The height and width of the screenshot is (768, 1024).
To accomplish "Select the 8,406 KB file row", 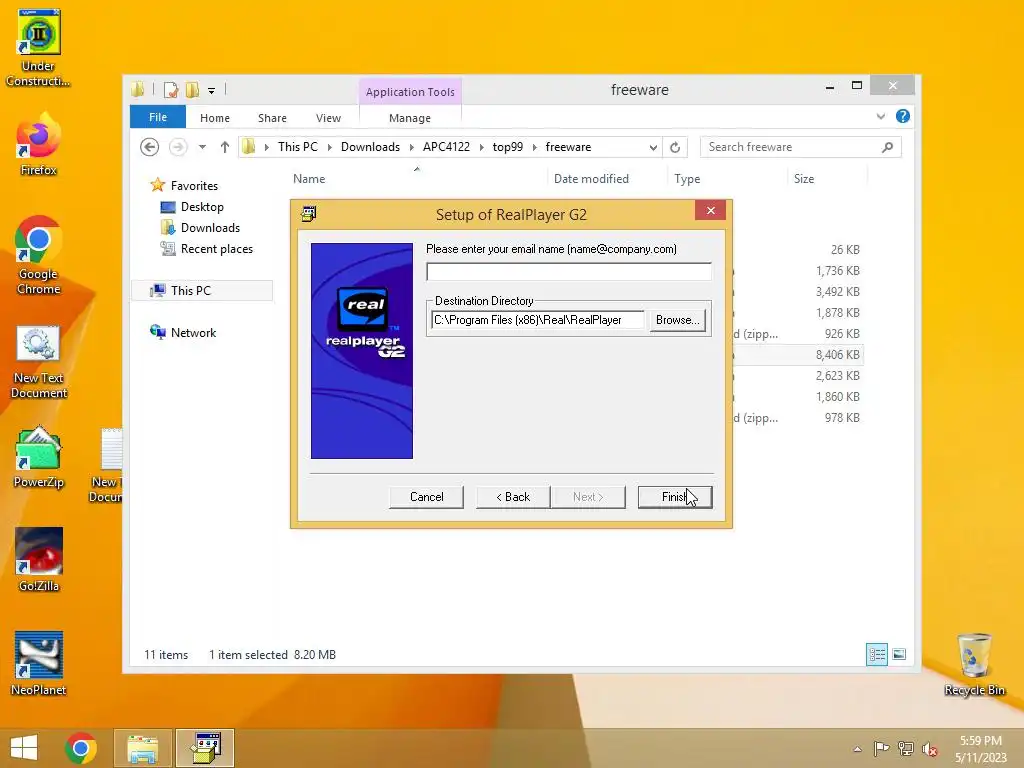I will pos(797,355).
